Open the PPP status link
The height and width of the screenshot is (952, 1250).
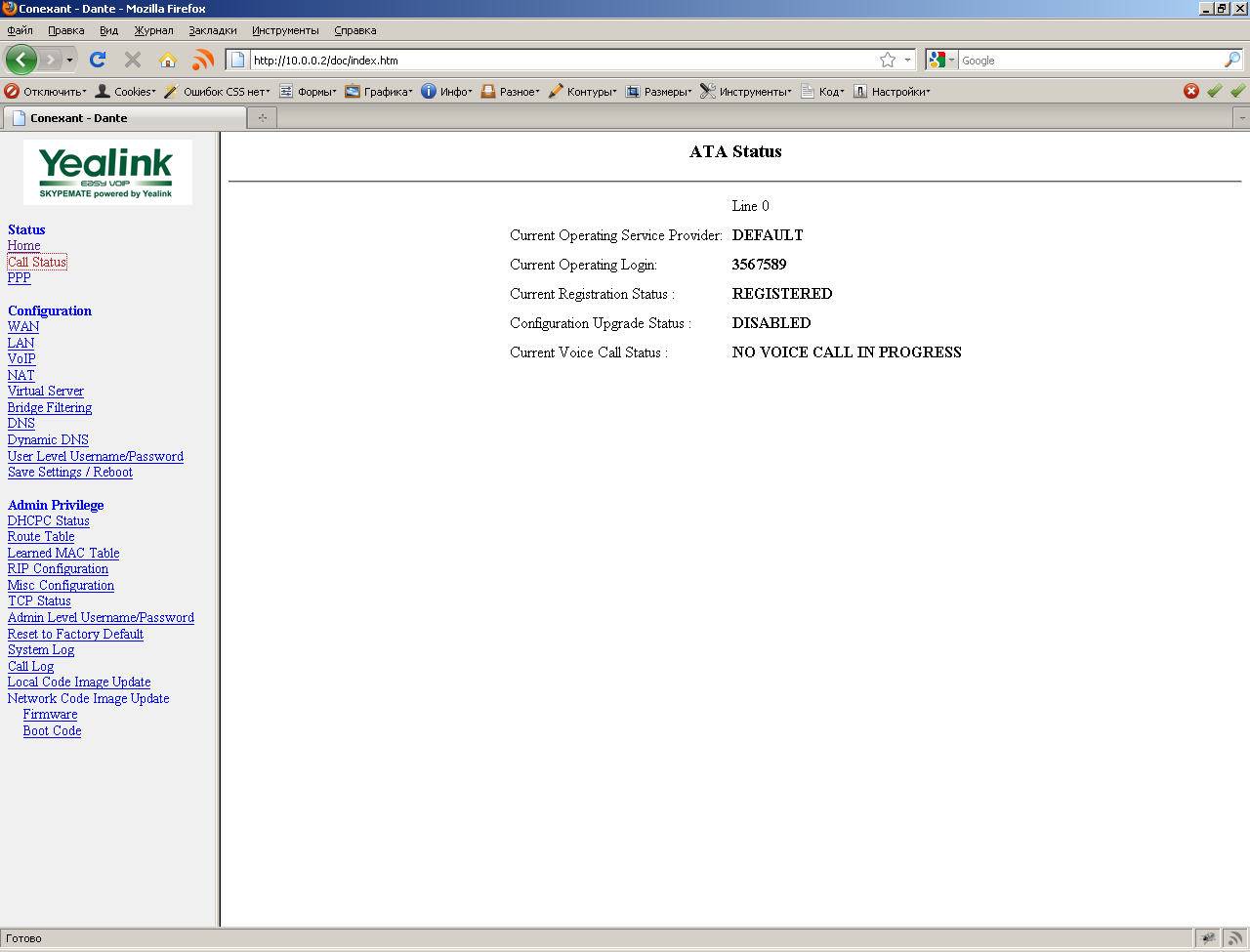click(x=20, y=278)
